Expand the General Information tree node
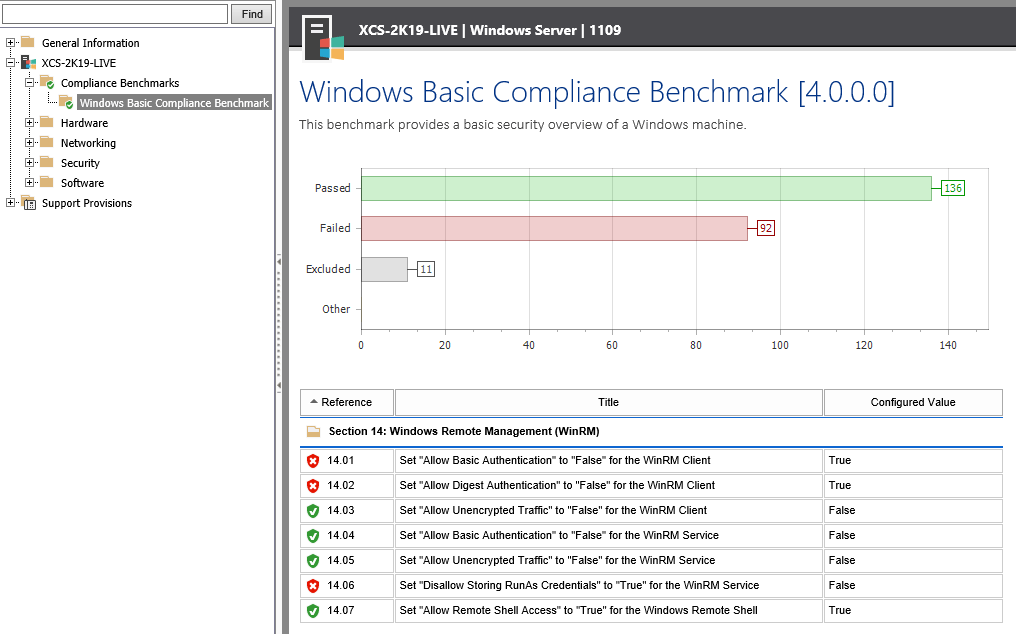The image size is (1016, 634). point(10,42)
